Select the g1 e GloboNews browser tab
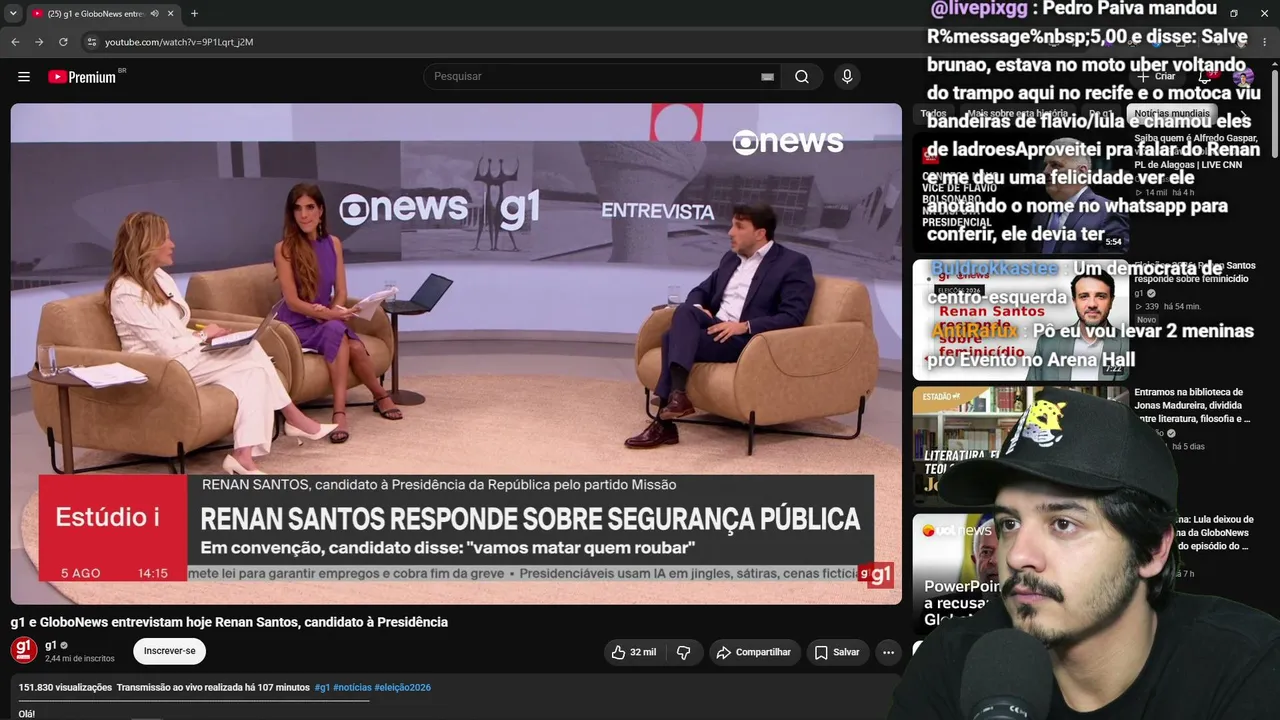The height and width of the screenshot is (720, 1280). tap(103, 14)
